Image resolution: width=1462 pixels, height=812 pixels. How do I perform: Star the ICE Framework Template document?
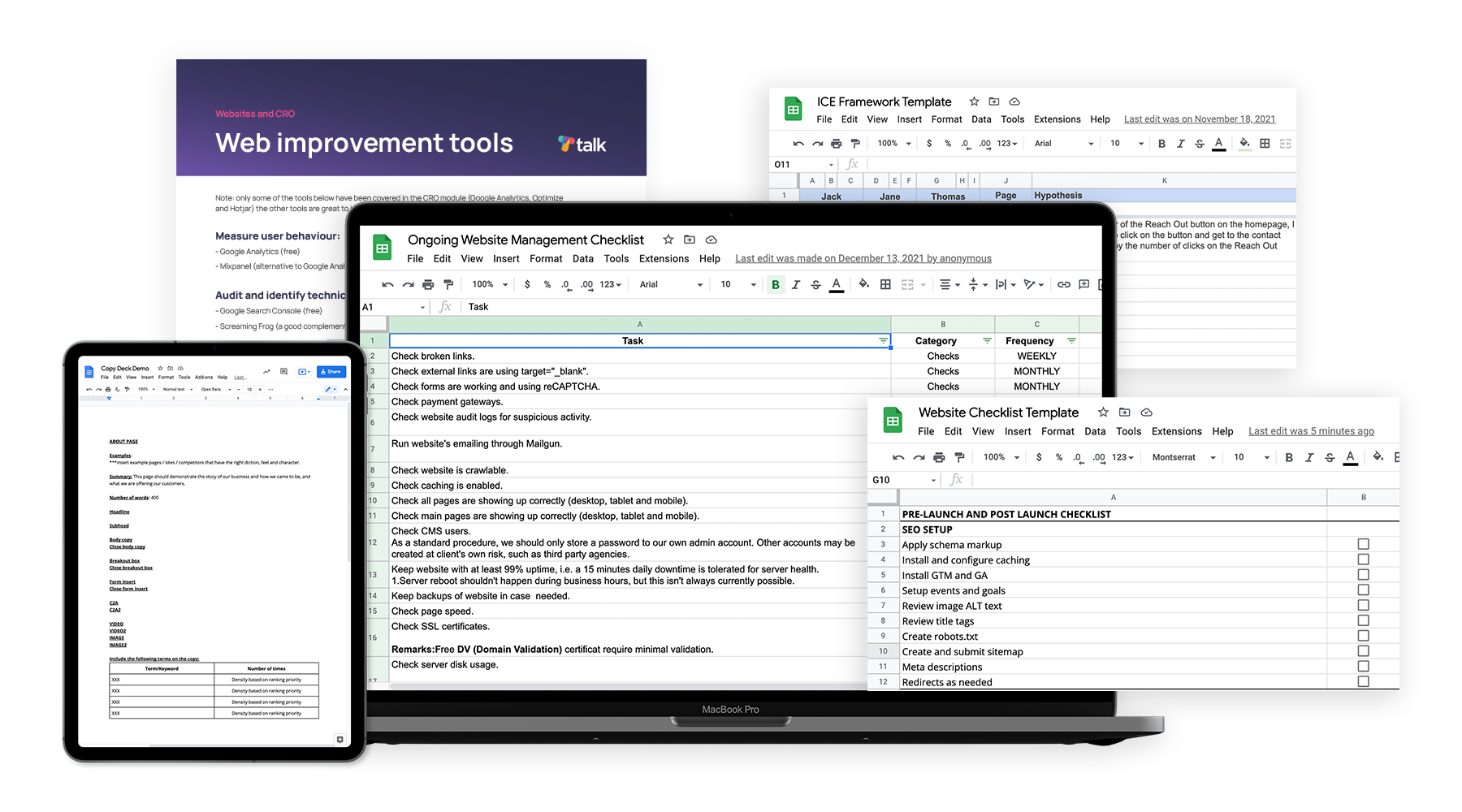[x=974, y=101]
